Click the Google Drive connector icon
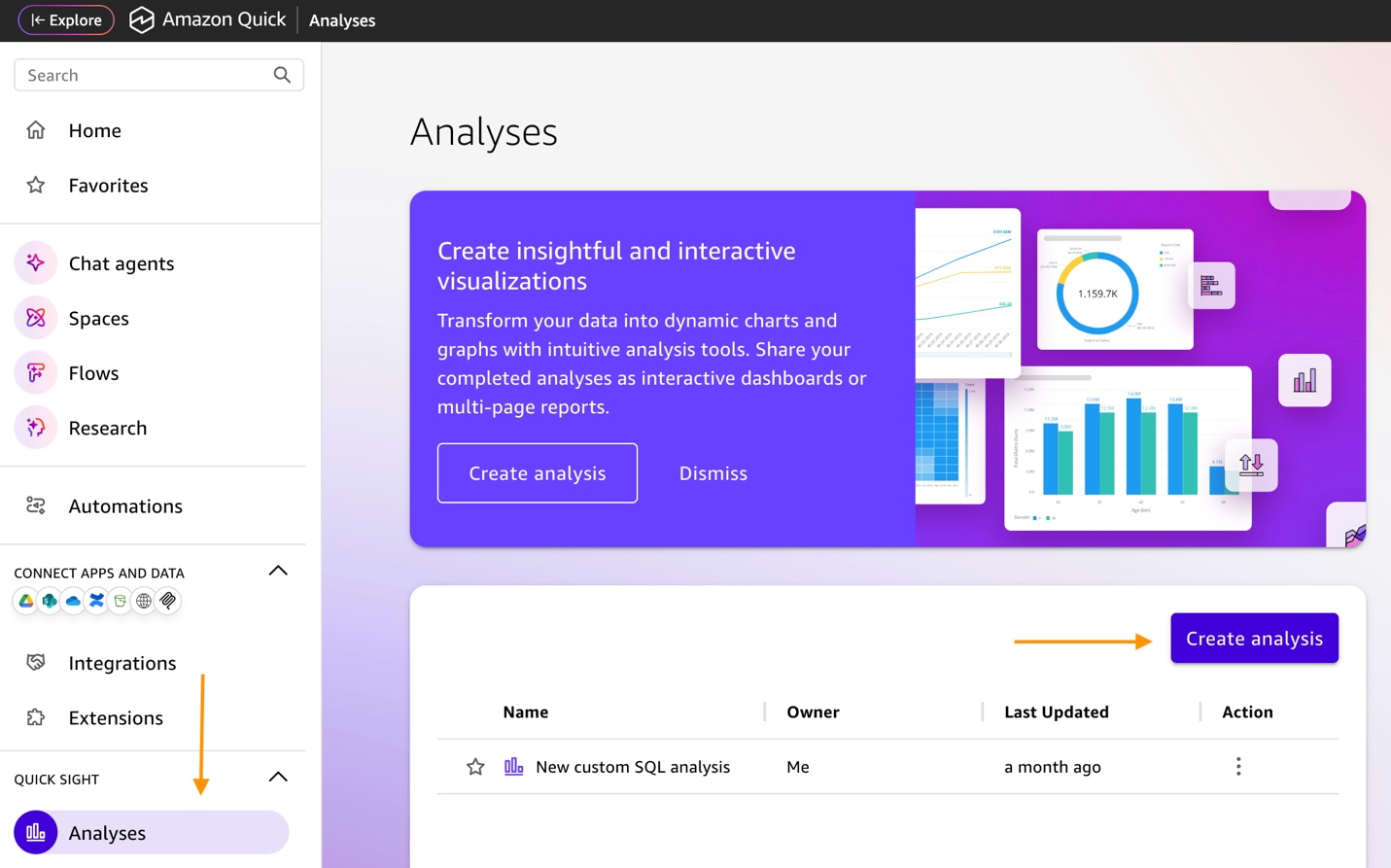 [25, 601]
